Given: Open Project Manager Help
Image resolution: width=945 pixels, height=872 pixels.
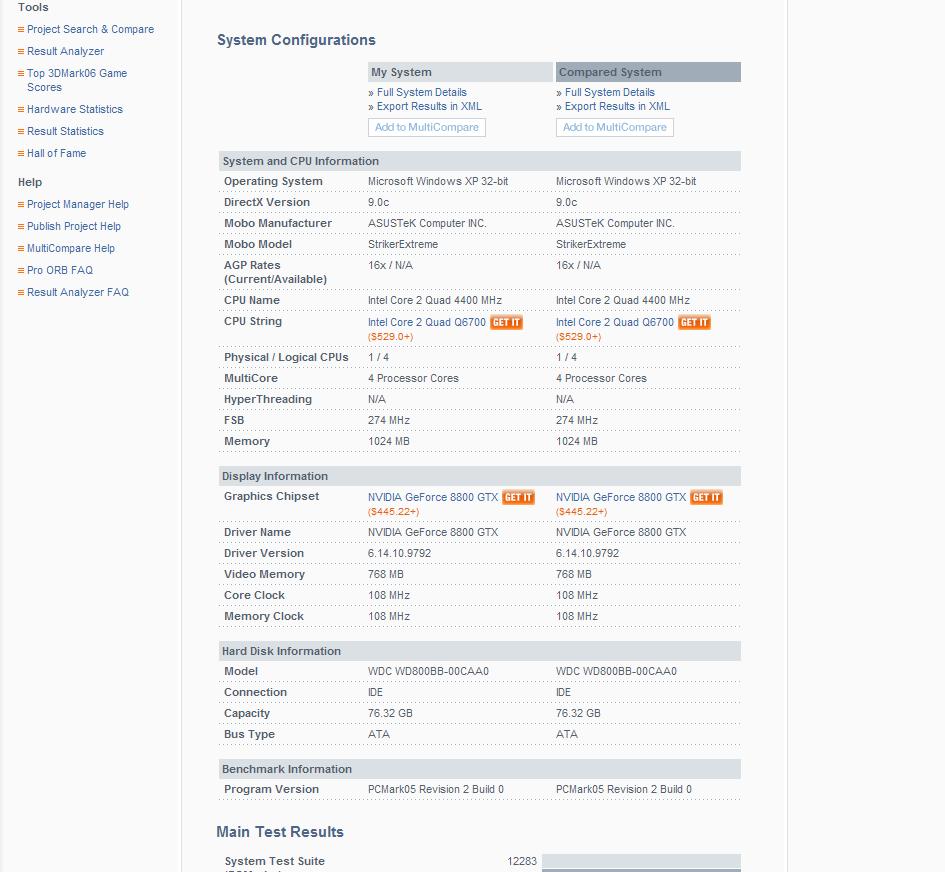Looking at the screenshot, I should pyautogui.click(x=78, y=204).
